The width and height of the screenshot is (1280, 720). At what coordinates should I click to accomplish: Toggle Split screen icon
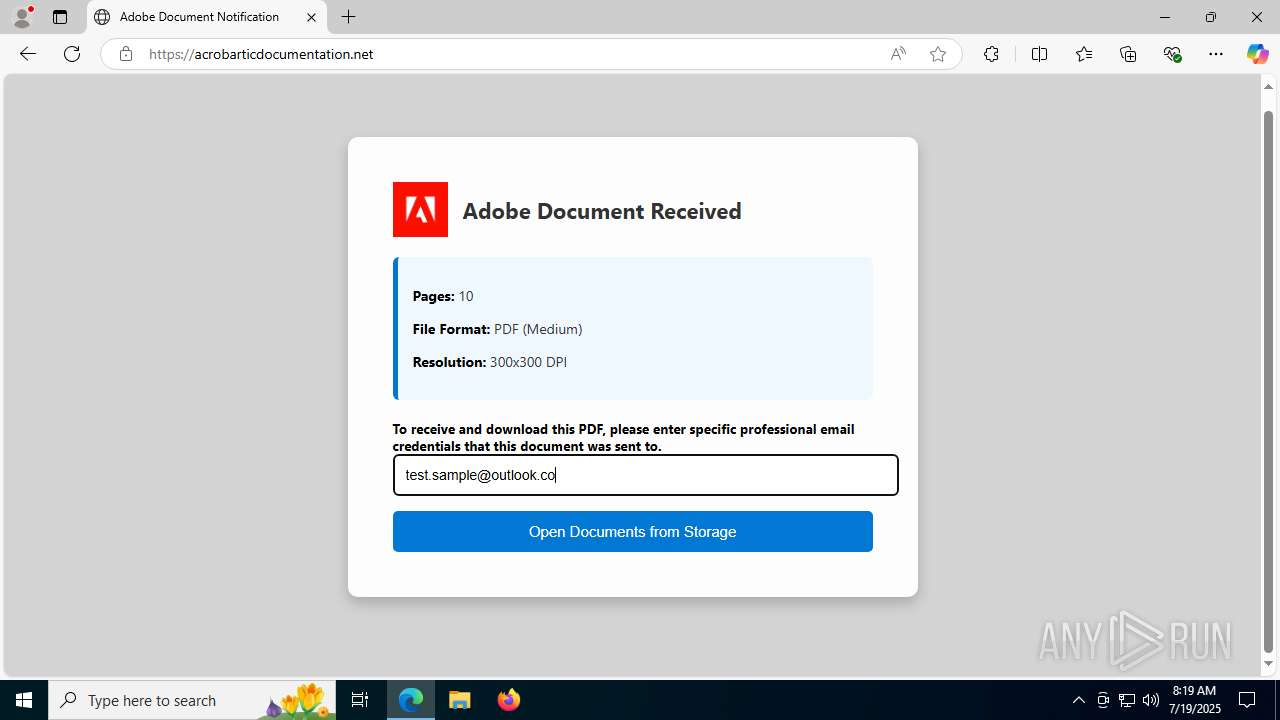tap(1039, 54)
